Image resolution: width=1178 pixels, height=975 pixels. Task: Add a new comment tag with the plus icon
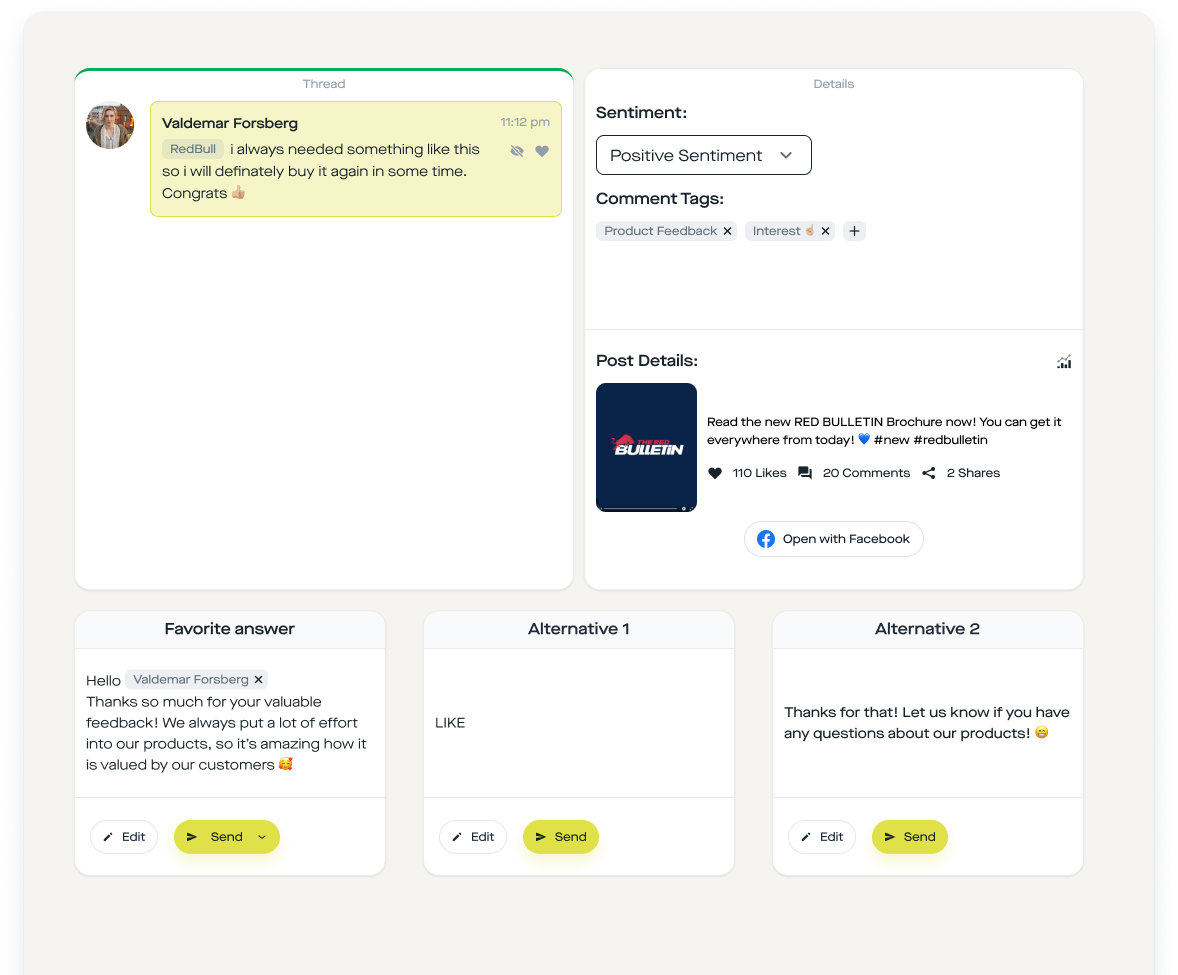pos(854,231)
